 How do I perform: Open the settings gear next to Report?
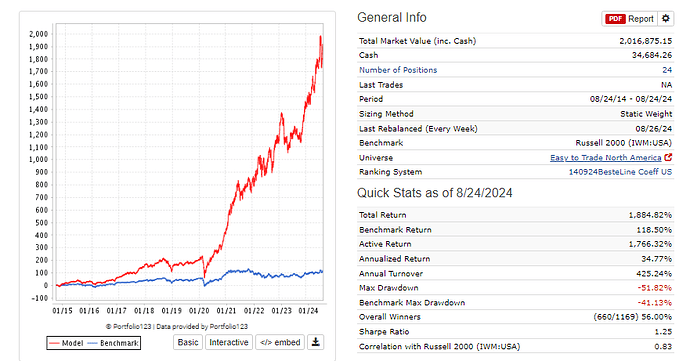(665, 18)
